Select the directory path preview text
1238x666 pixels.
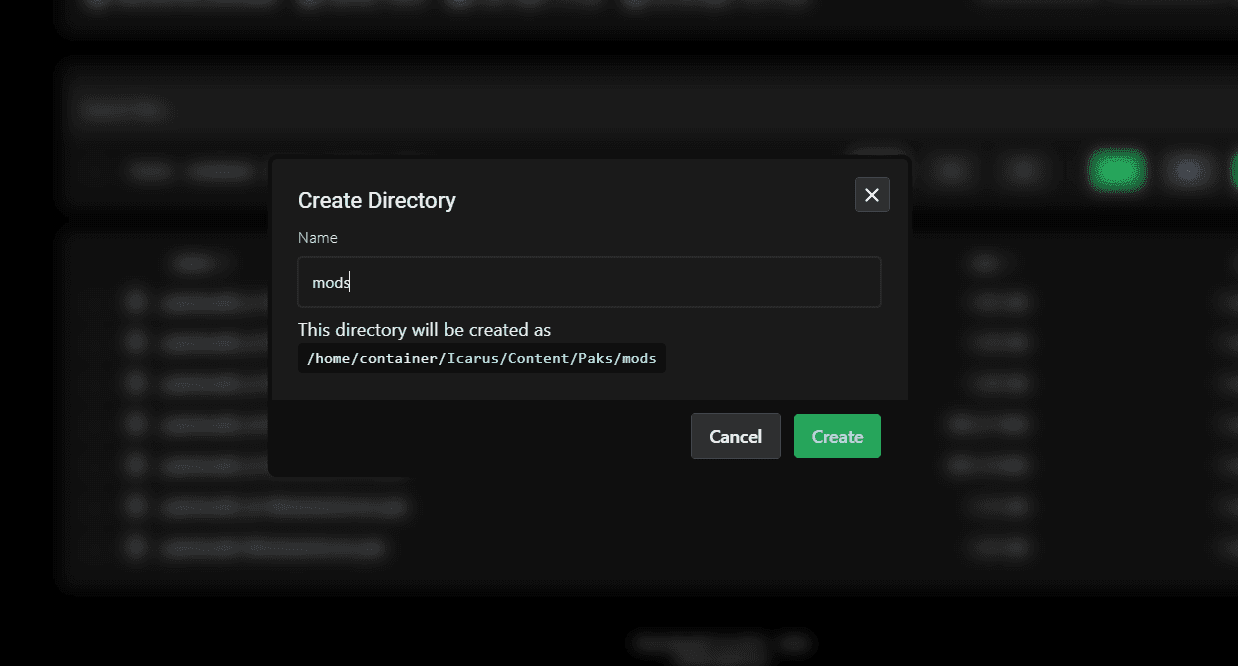(481, 357)
